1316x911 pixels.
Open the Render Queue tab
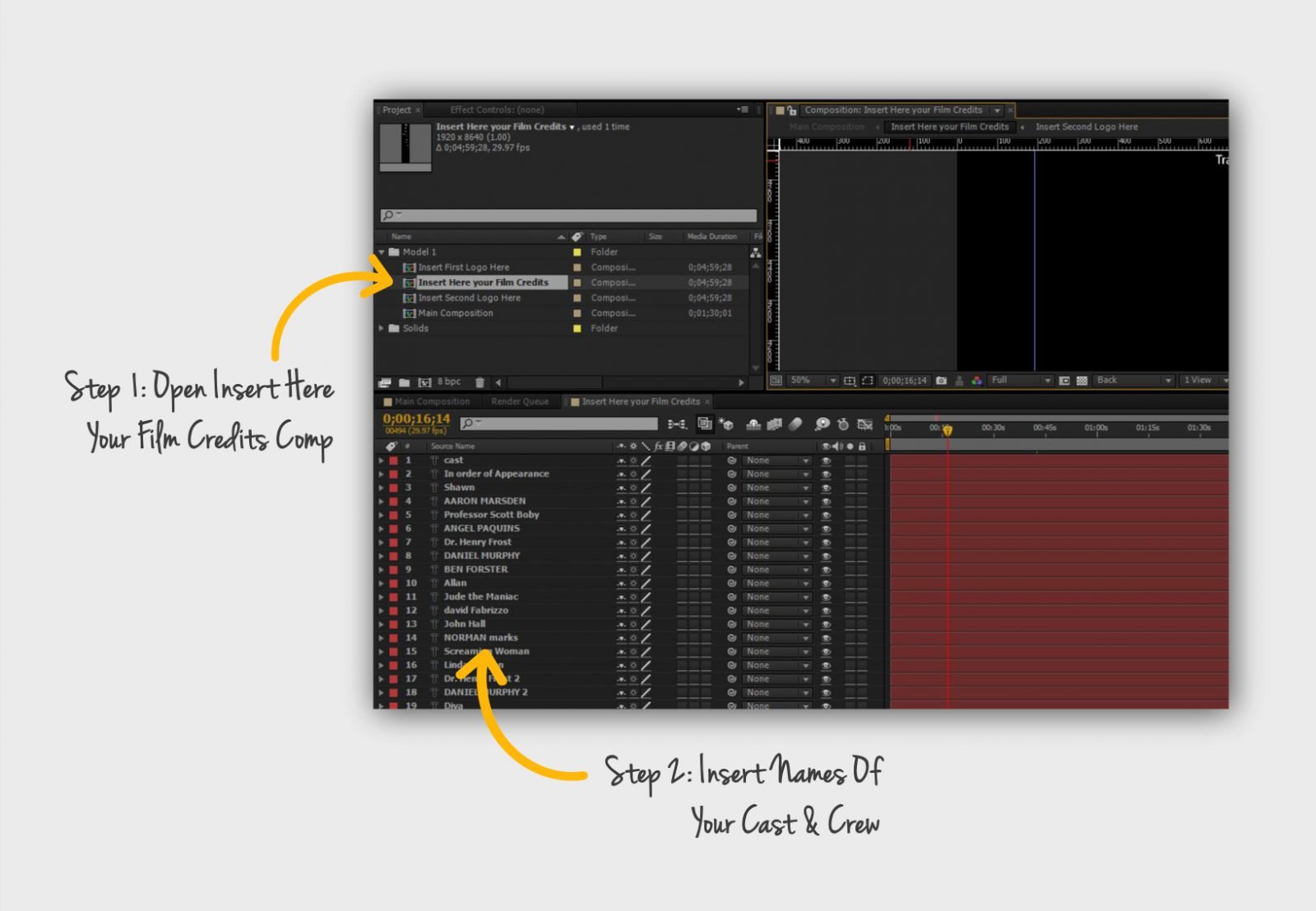pyautogui.click(x=519, y=402)
